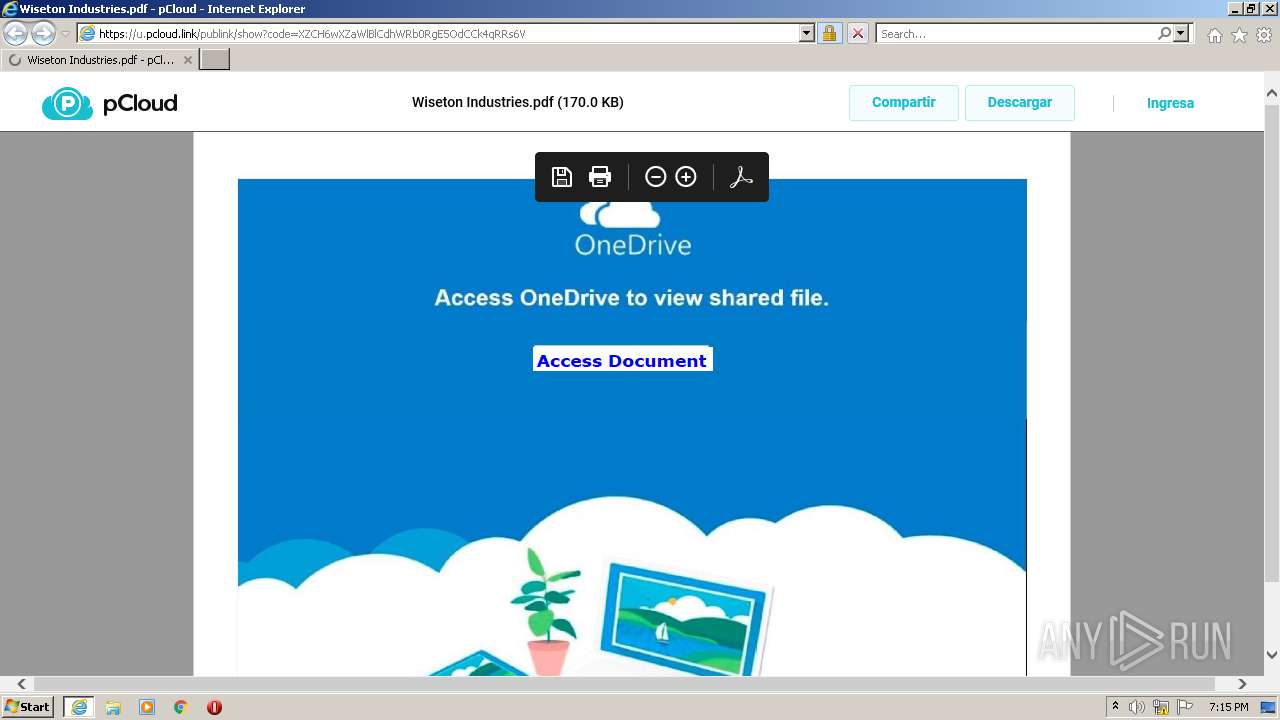The width and height of the screenshot is (1280, 720).
Task: Click the vertical scrollbar down arrow
Action: [1272, 656]
